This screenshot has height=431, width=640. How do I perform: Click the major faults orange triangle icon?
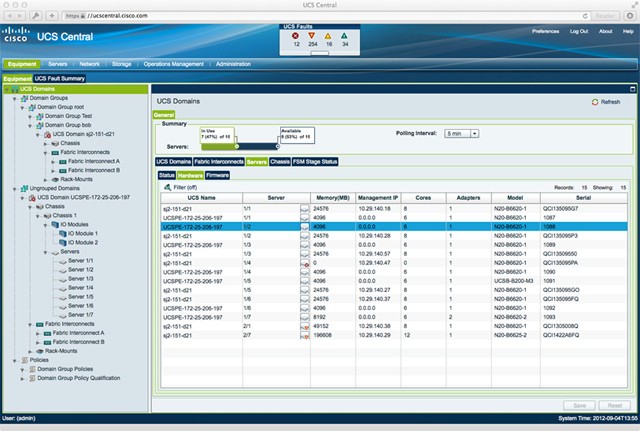[312, 34]
